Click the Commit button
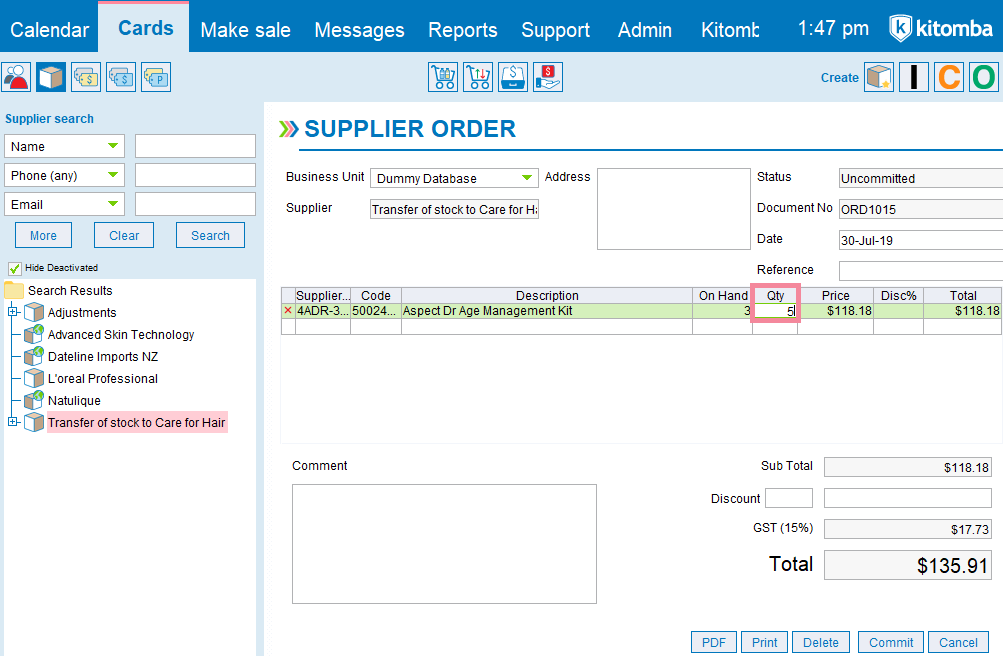Image resolution: width=1003 pixels, height=656 pixels. 891,642
